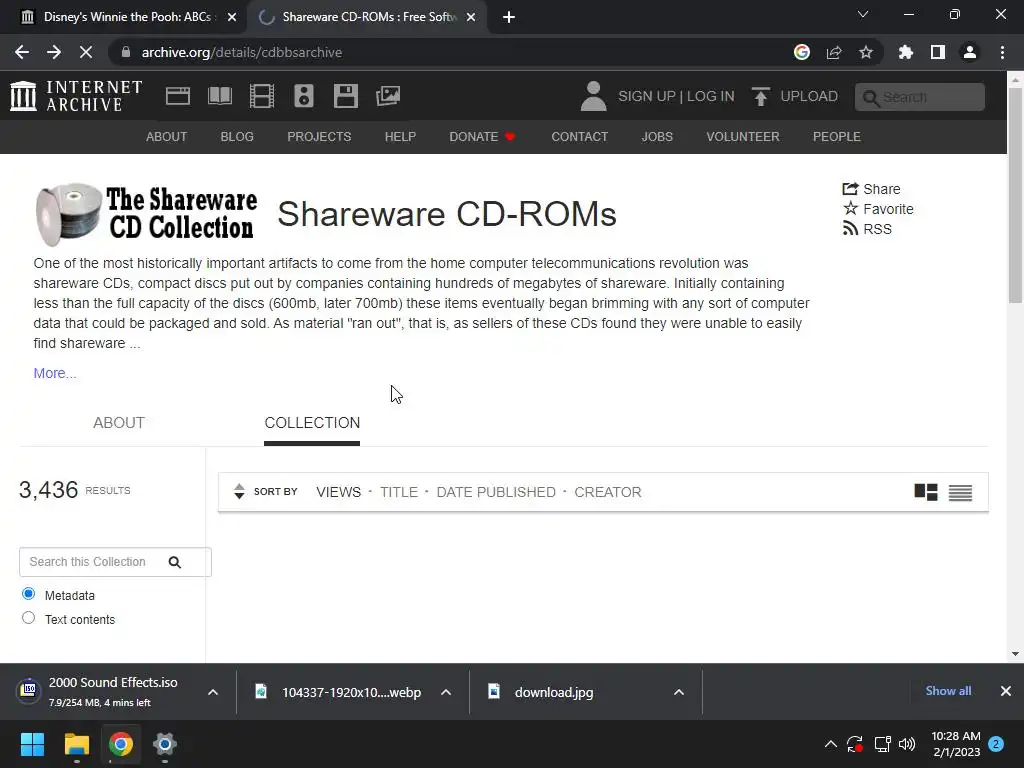1024x768 pixels.
Task: Open the Software floppy disk icon
Action: point(345,96)
